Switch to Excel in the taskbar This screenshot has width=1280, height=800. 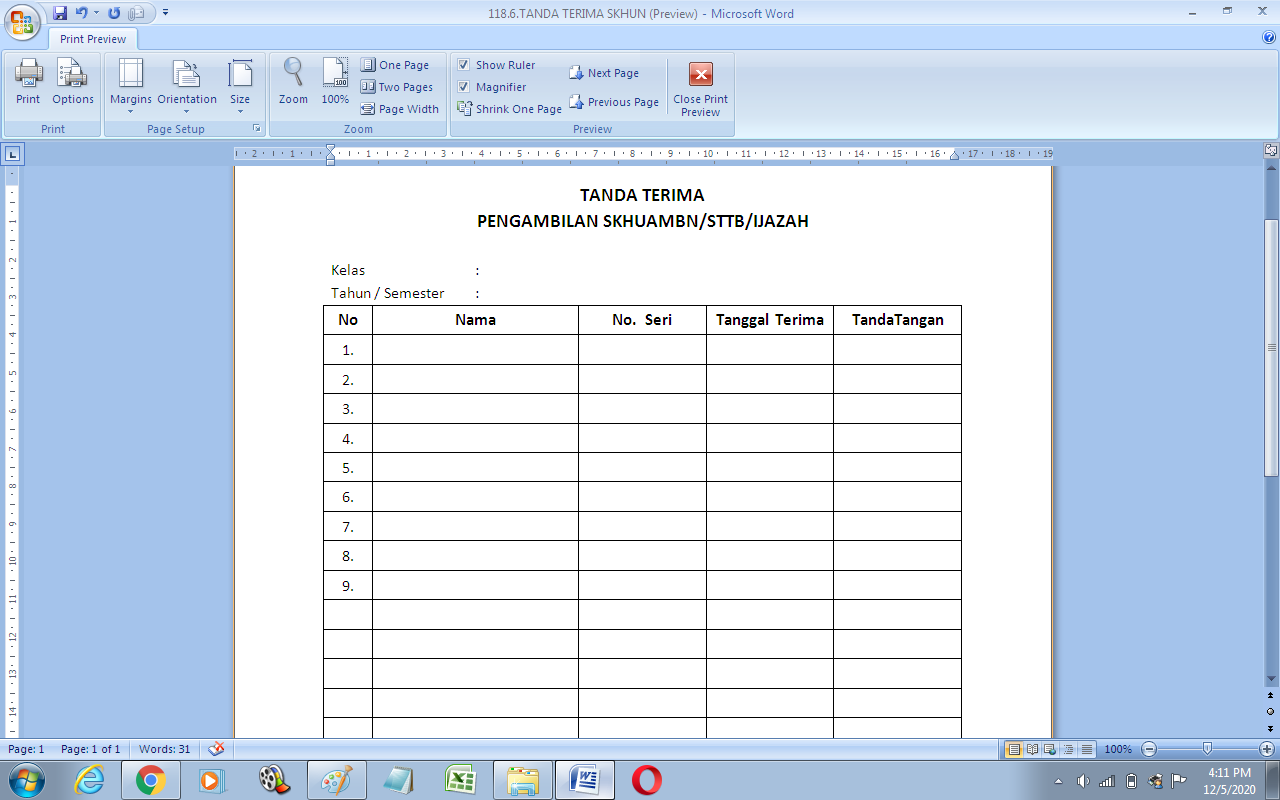[x=460, y=779]
